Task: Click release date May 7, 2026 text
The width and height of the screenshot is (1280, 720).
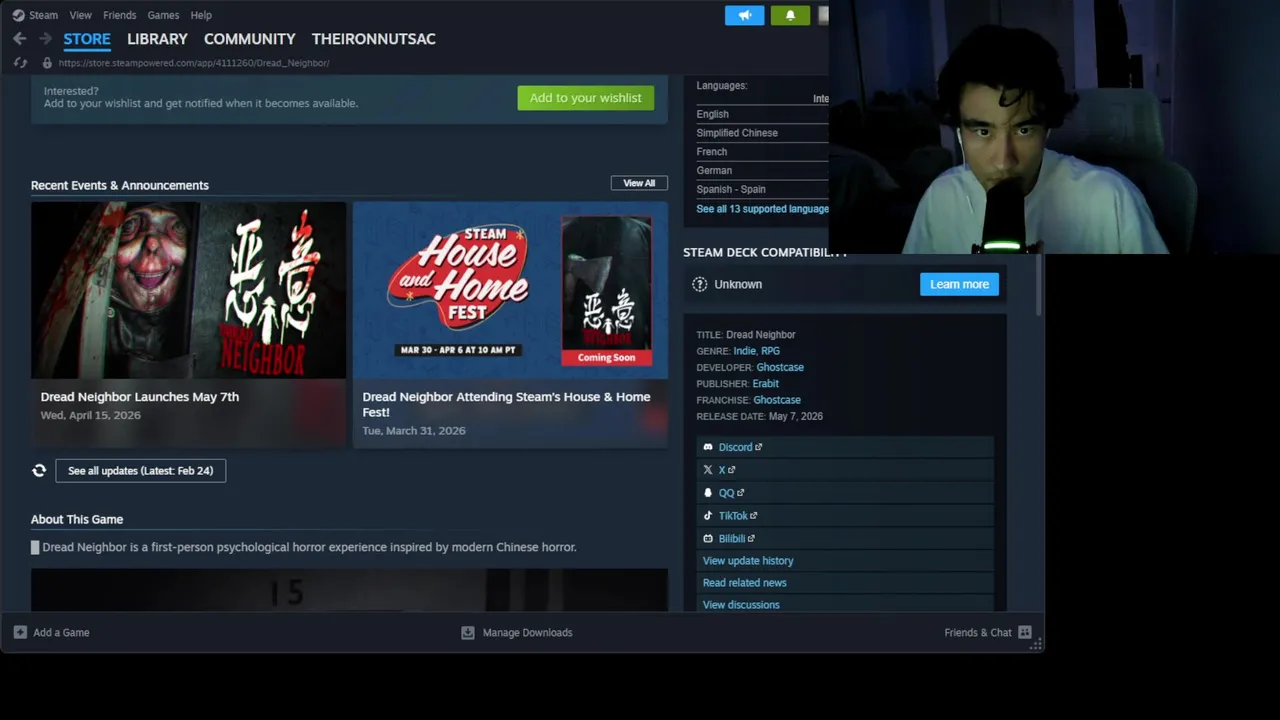Action: 795,416
